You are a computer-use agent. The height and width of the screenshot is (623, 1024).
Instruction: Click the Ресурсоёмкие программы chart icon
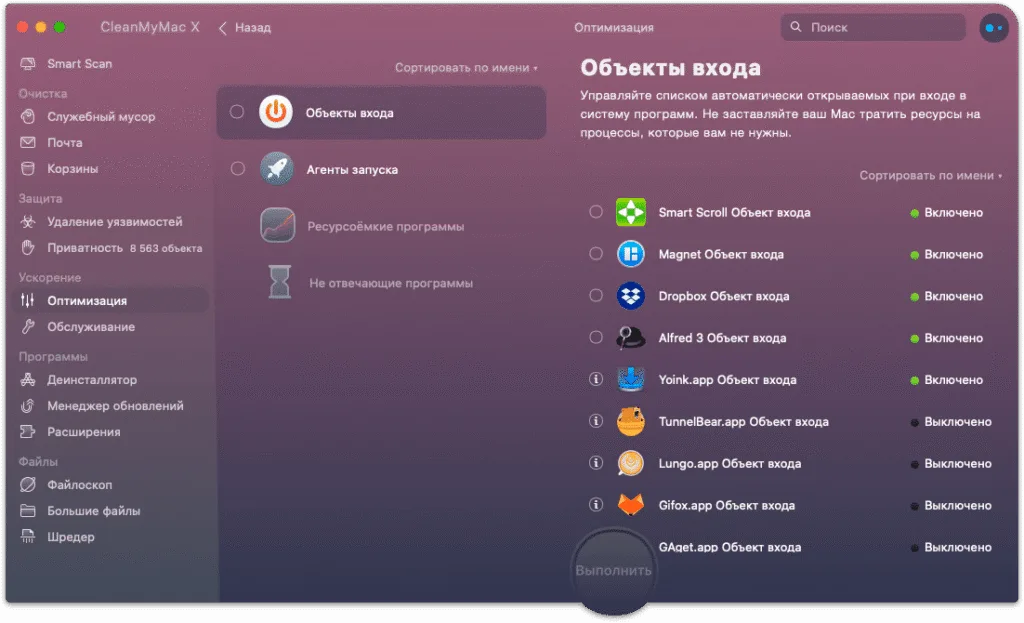coord(278,225)
